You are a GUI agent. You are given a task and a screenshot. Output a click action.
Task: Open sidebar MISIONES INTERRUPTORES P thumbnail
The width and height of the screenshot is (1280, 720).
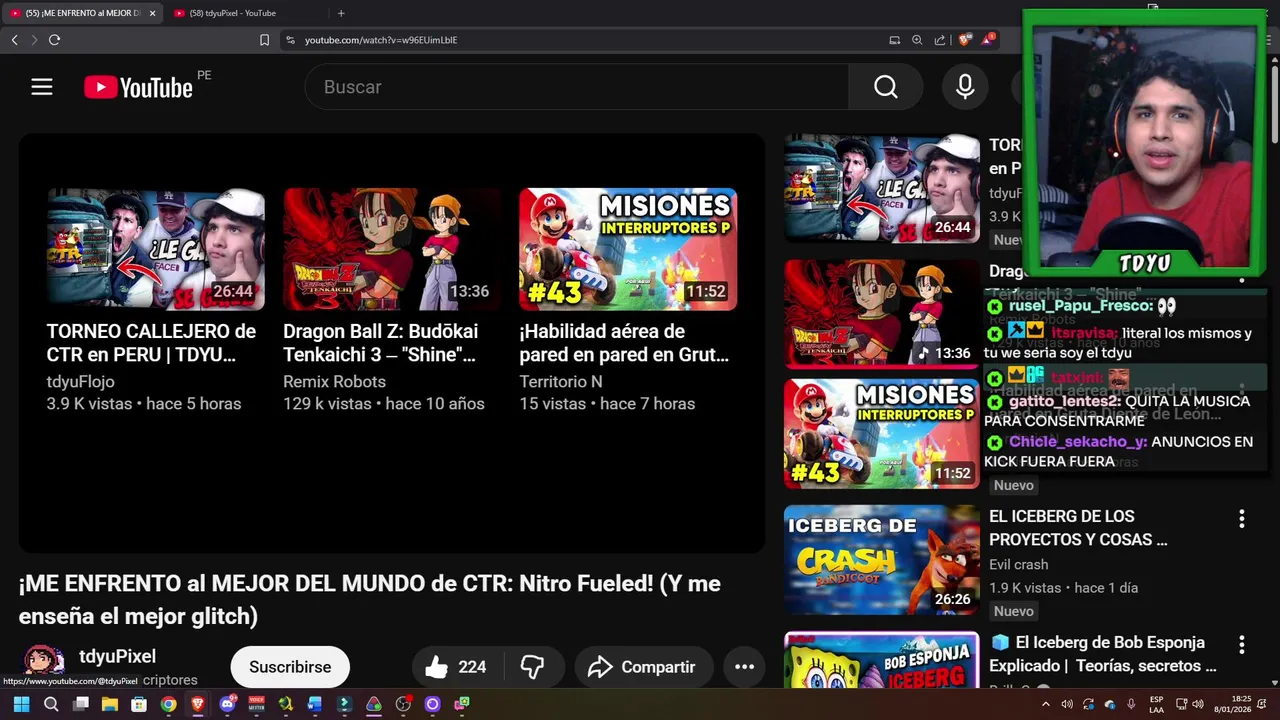pos(882,434)
